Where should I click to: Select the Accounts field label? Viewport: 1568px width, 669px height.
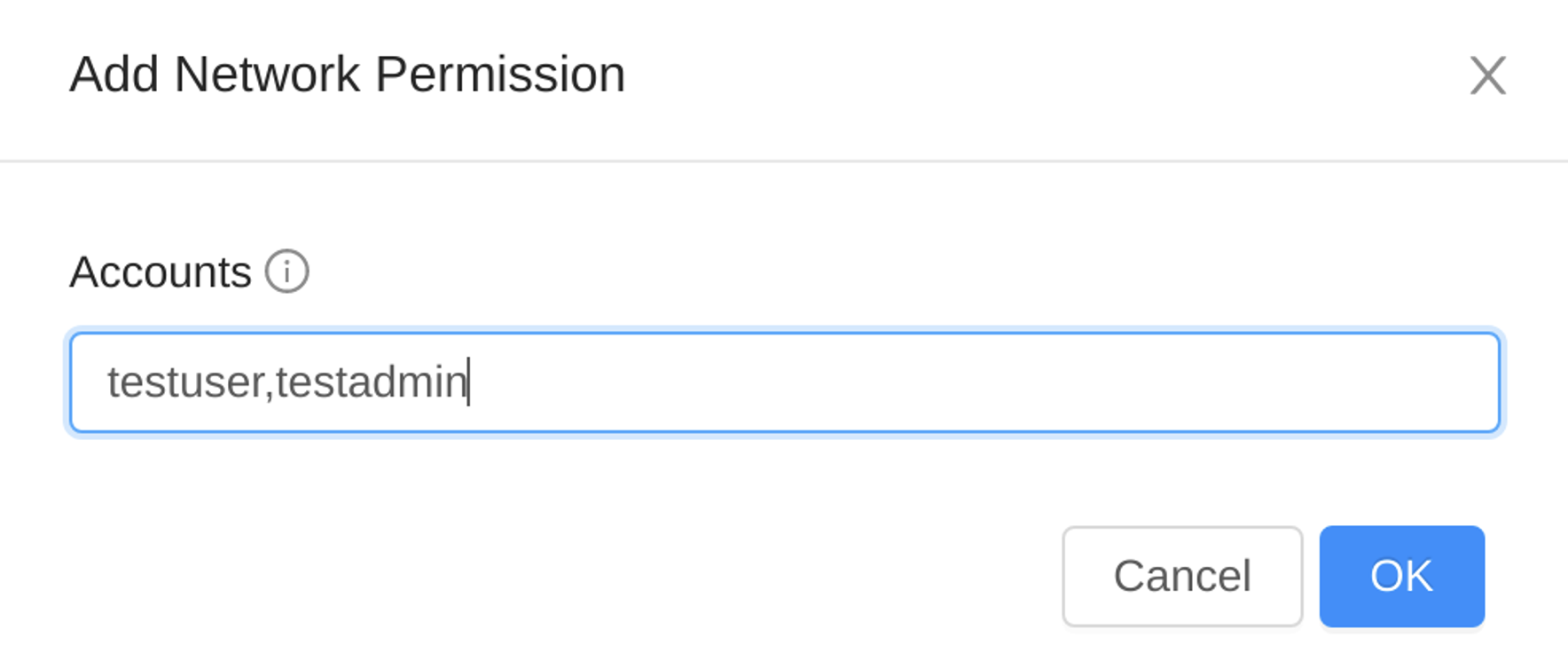[x=161, y=272]
